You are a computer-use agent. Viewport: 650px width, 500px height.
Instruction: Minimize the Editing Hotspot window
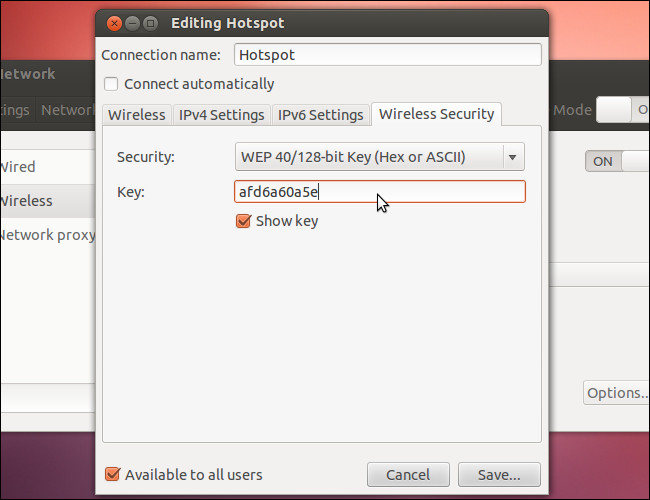click(x=132, y=22)
